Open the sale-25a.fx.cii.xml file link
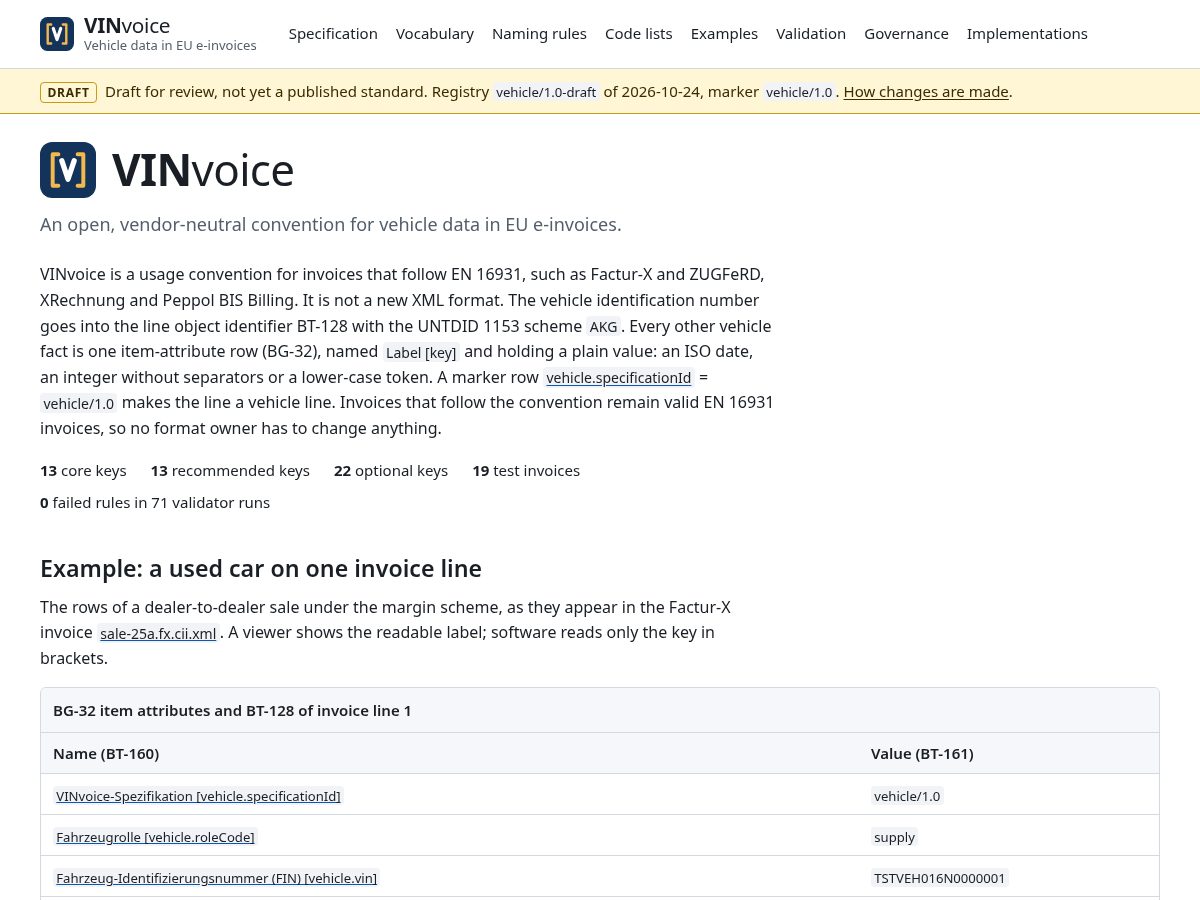The image size is (1200, 900). [x=158, y=633]
